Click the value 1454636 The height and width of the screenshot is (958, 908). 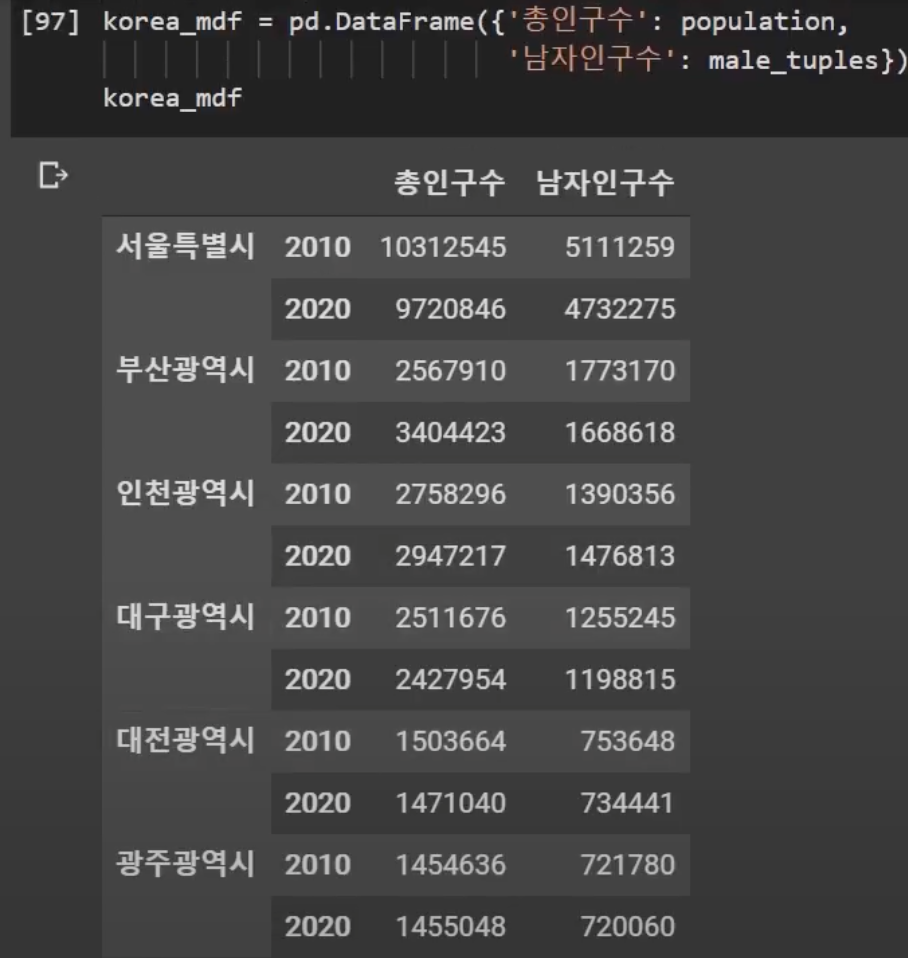450,865
